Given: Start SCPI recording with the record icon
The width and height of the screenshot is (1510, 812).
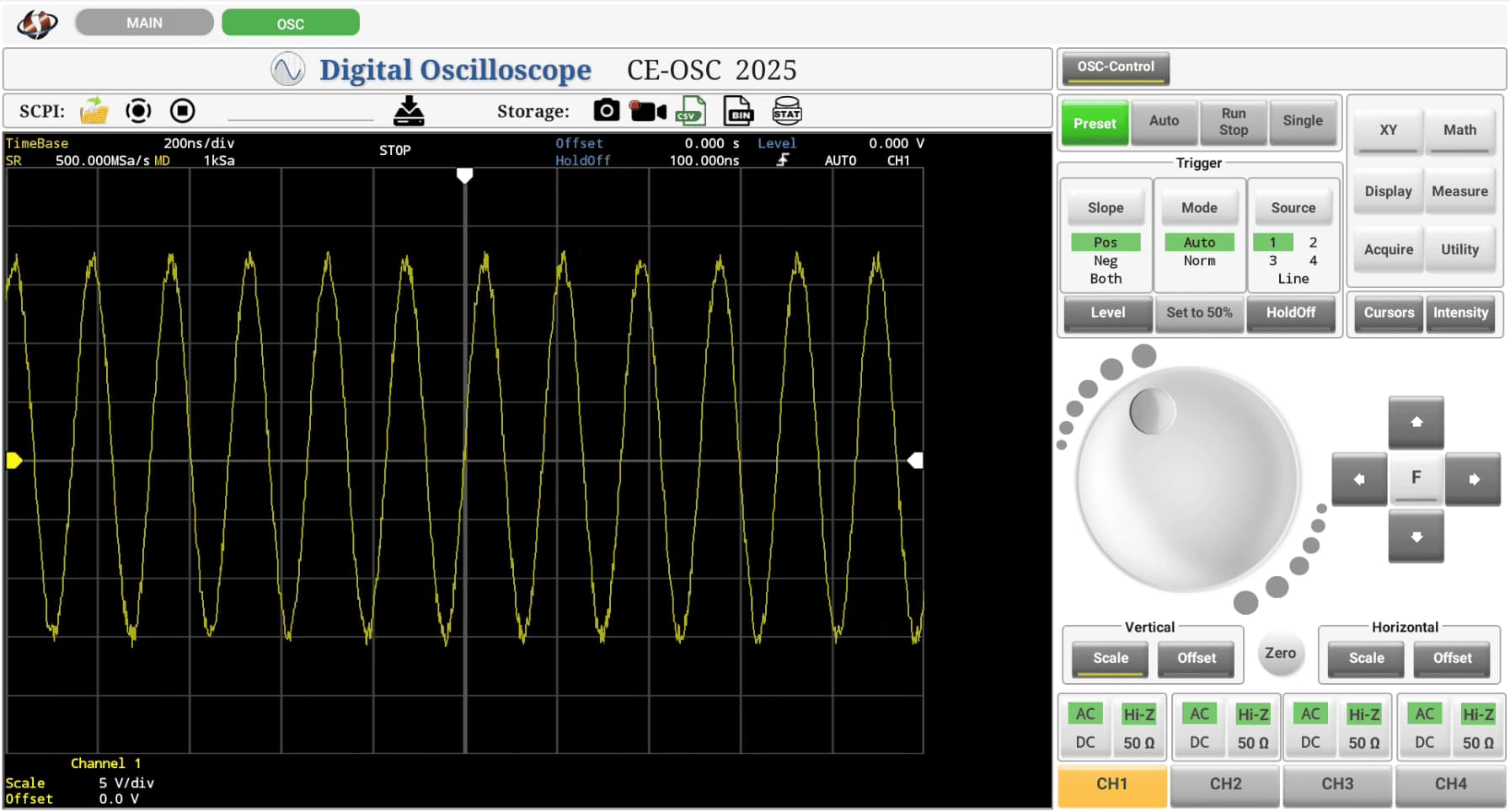Looking at the screenshot, I should click(x=138, y=110).
